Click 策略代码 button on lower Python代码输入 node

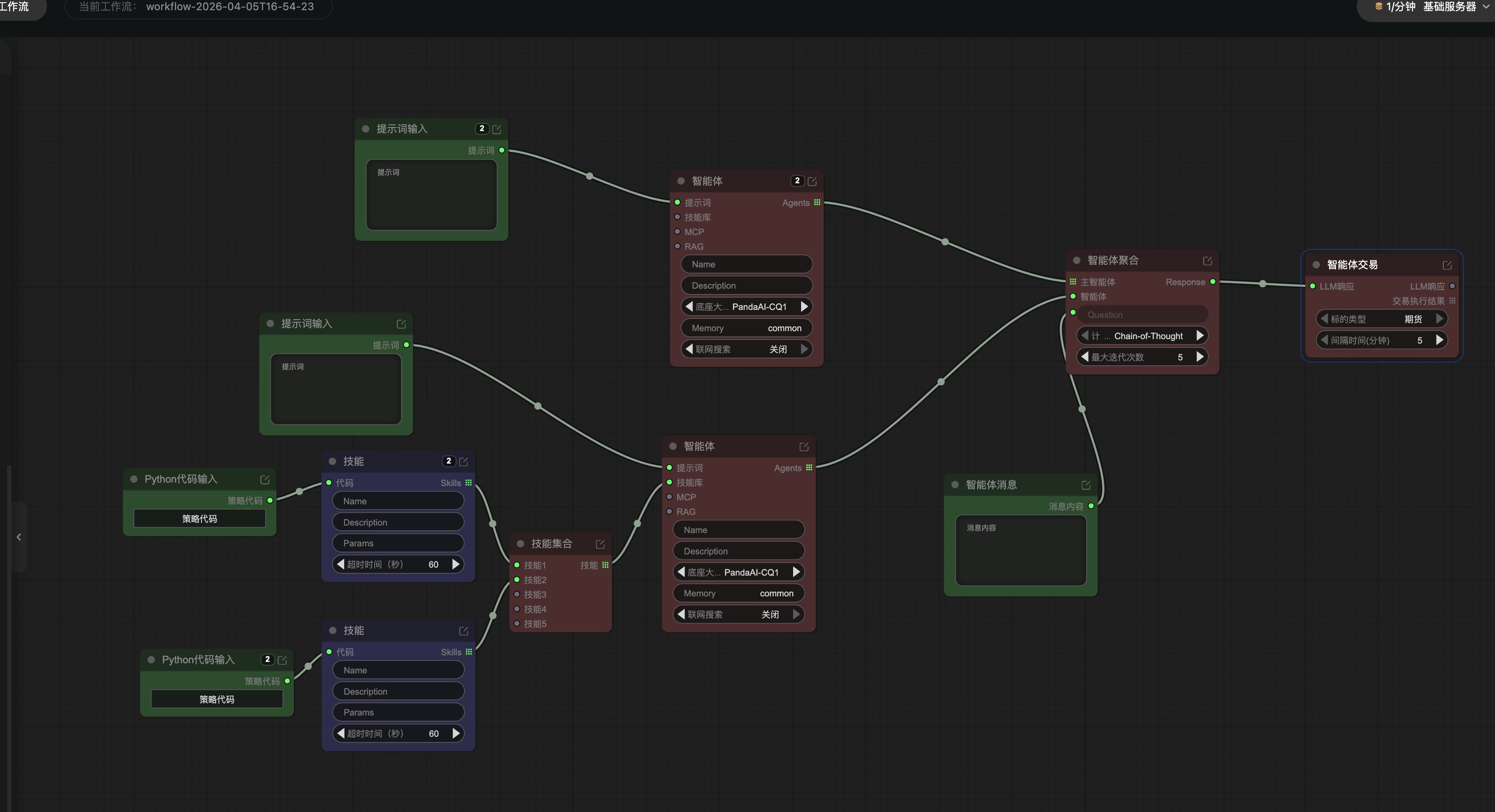coord(217,700)
